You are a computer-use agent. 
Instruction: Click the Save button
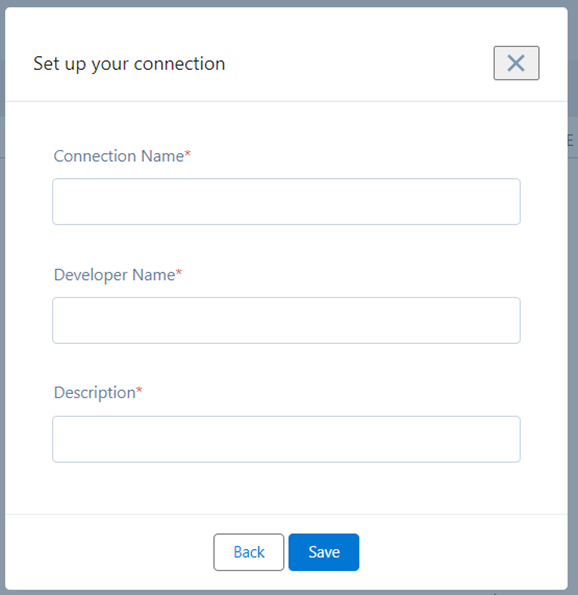[324, 552]
